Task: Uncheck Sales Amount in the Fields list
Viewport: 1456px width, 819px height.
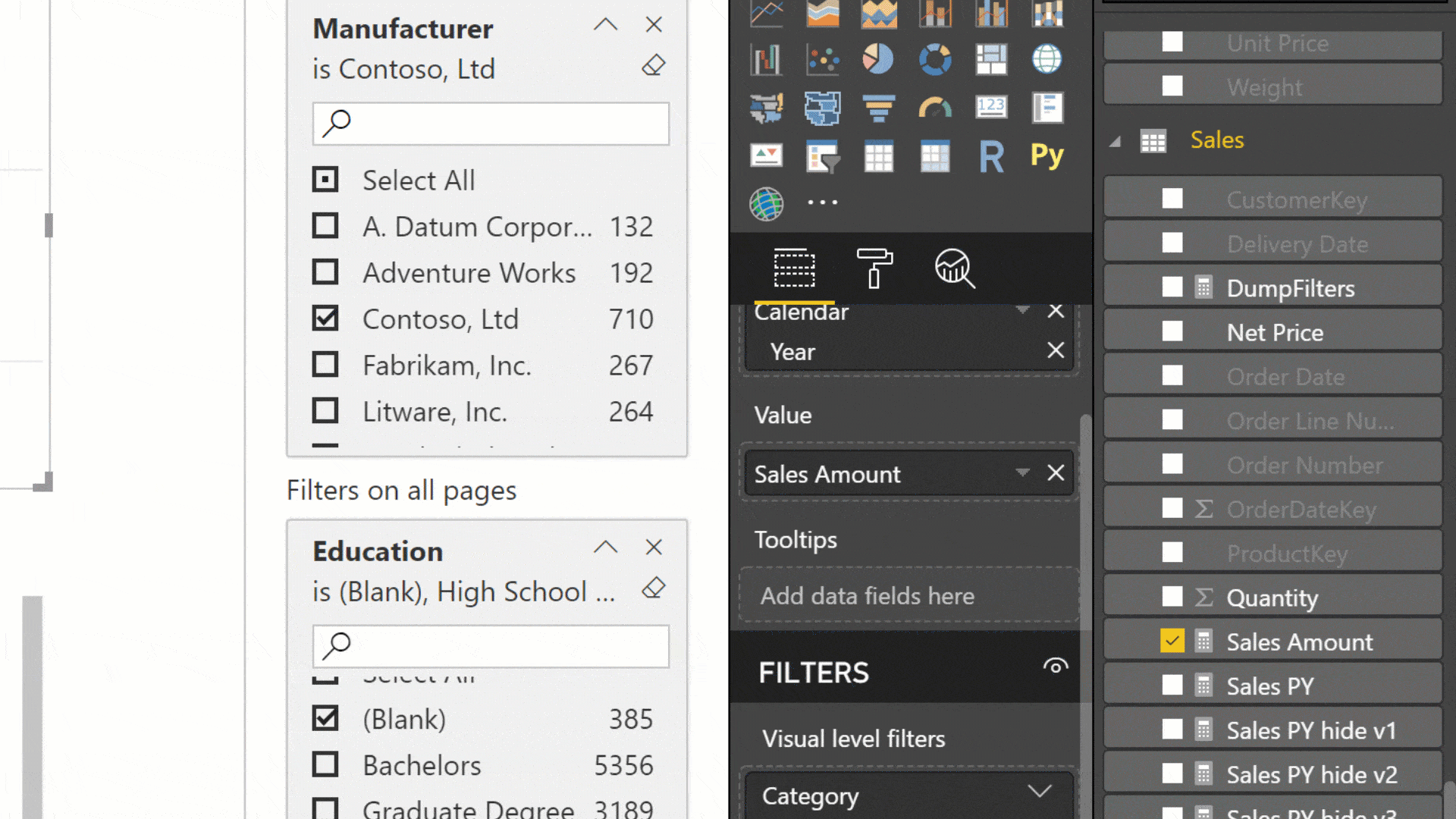Action: [1172, 641]
